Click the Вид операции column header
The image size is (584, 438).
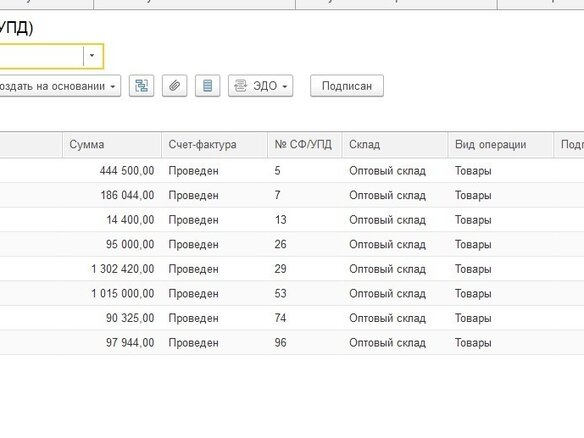point(501,145)
